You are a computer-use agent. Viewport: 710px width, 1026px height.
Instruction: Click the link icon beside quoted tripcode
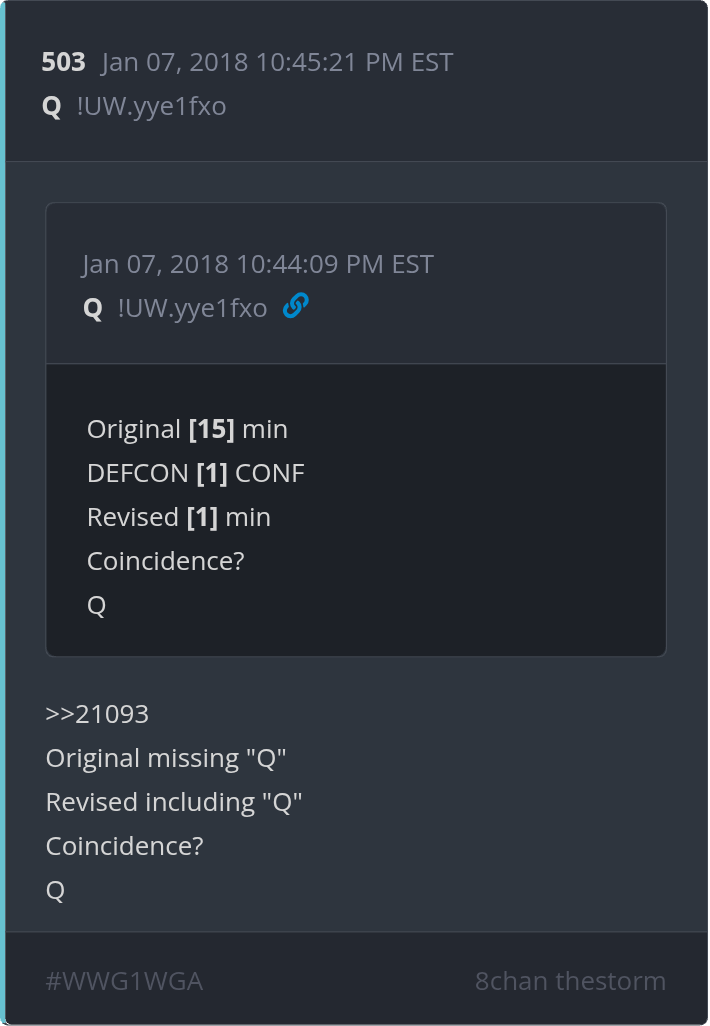pos(295,306)
